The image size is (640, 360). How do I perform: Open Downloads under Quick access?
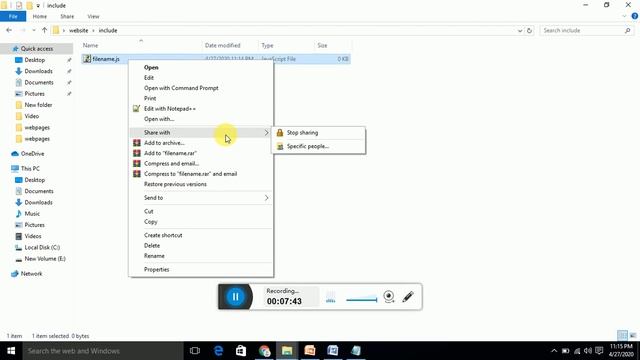tap(38, 71)
